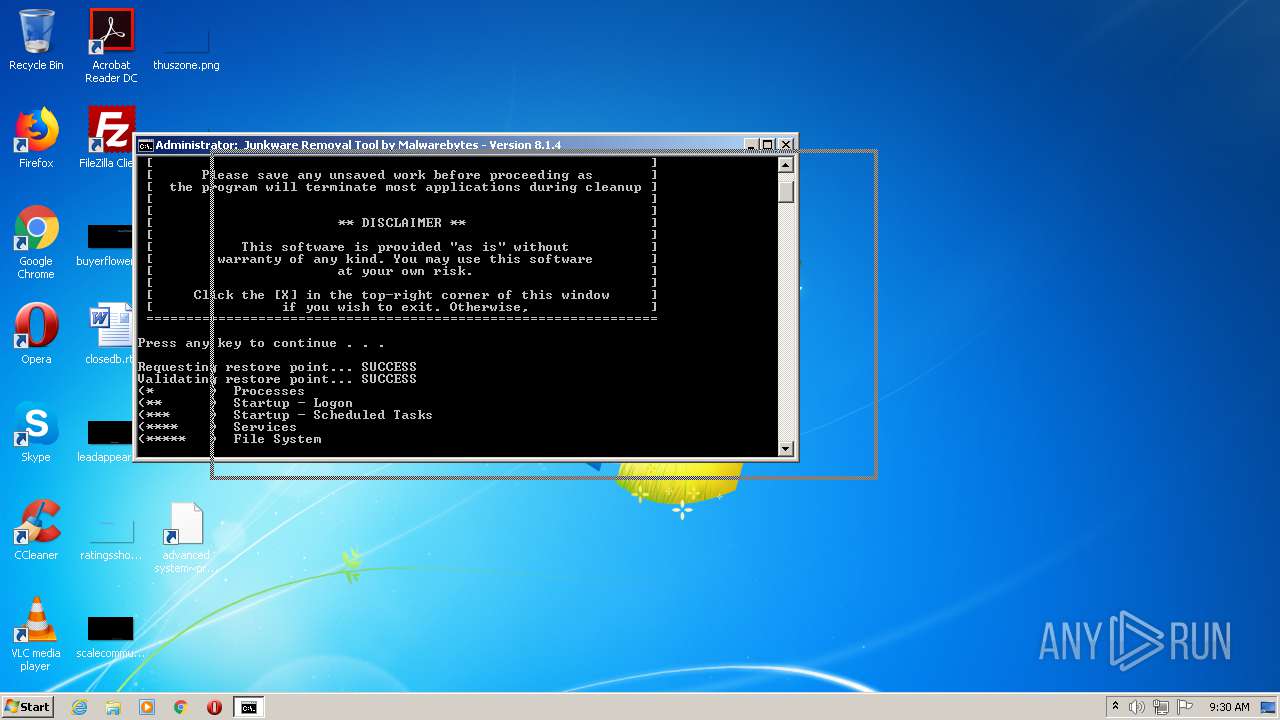Click the "Processes" line in console
1280x720 pixels.
point(269,391)
